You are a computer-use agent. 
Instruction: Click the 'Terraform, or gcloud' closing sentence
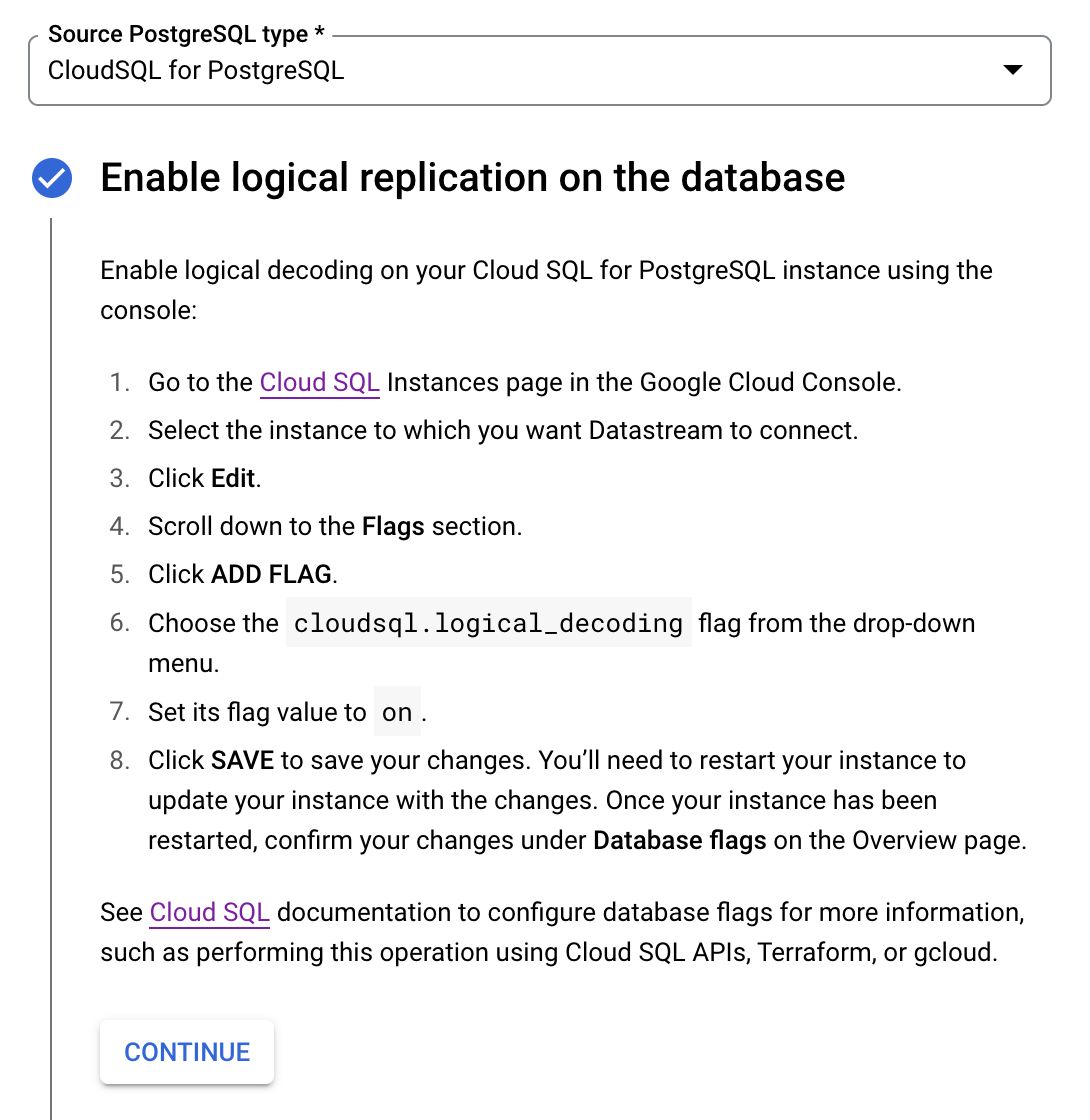[562, 932]
